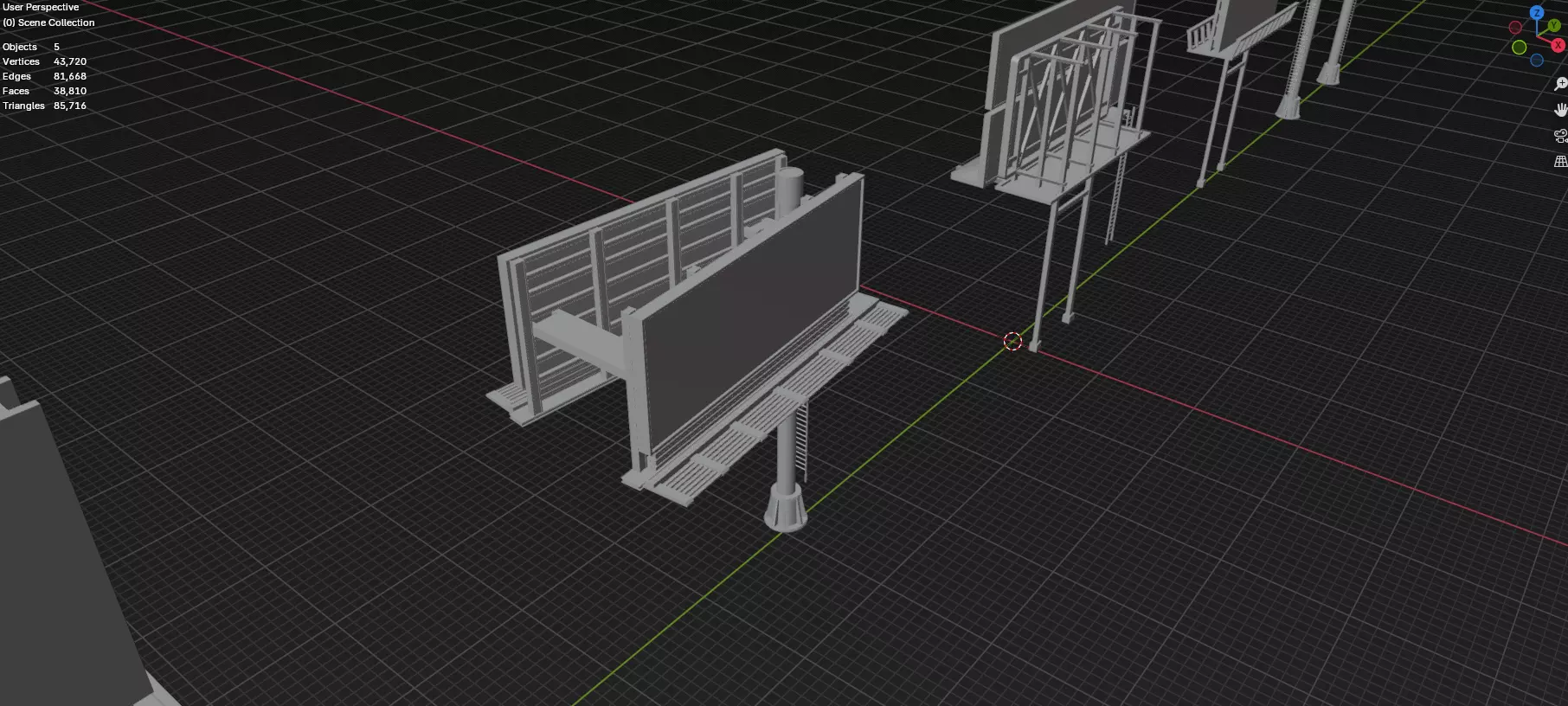Screen dimensions: 1568x706
Task: Click the Objects count '5'
Action: [x=56, y=47]
